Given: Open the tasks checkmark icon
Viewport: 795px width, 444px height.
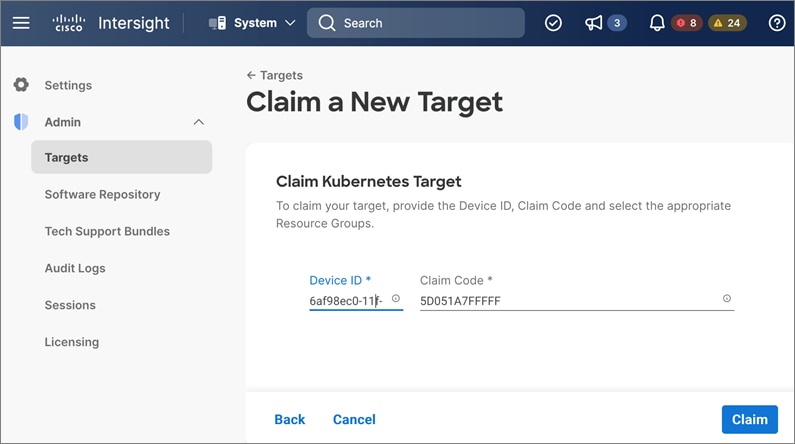Looking at the screenshot, I should (553, 23).
